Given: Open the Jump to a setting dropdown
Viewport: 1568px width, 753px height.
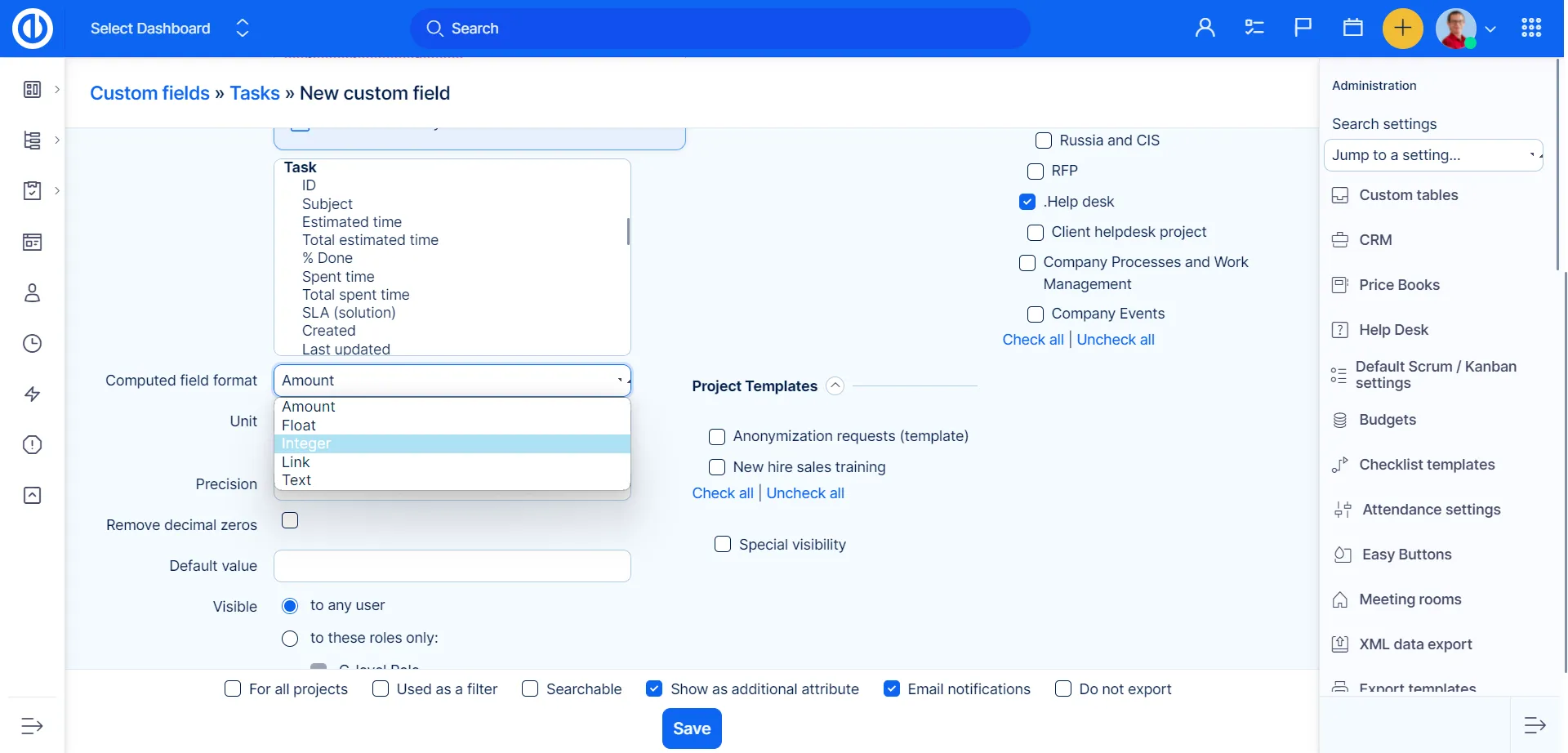Looking at the screenshot, I should 1432,155.
